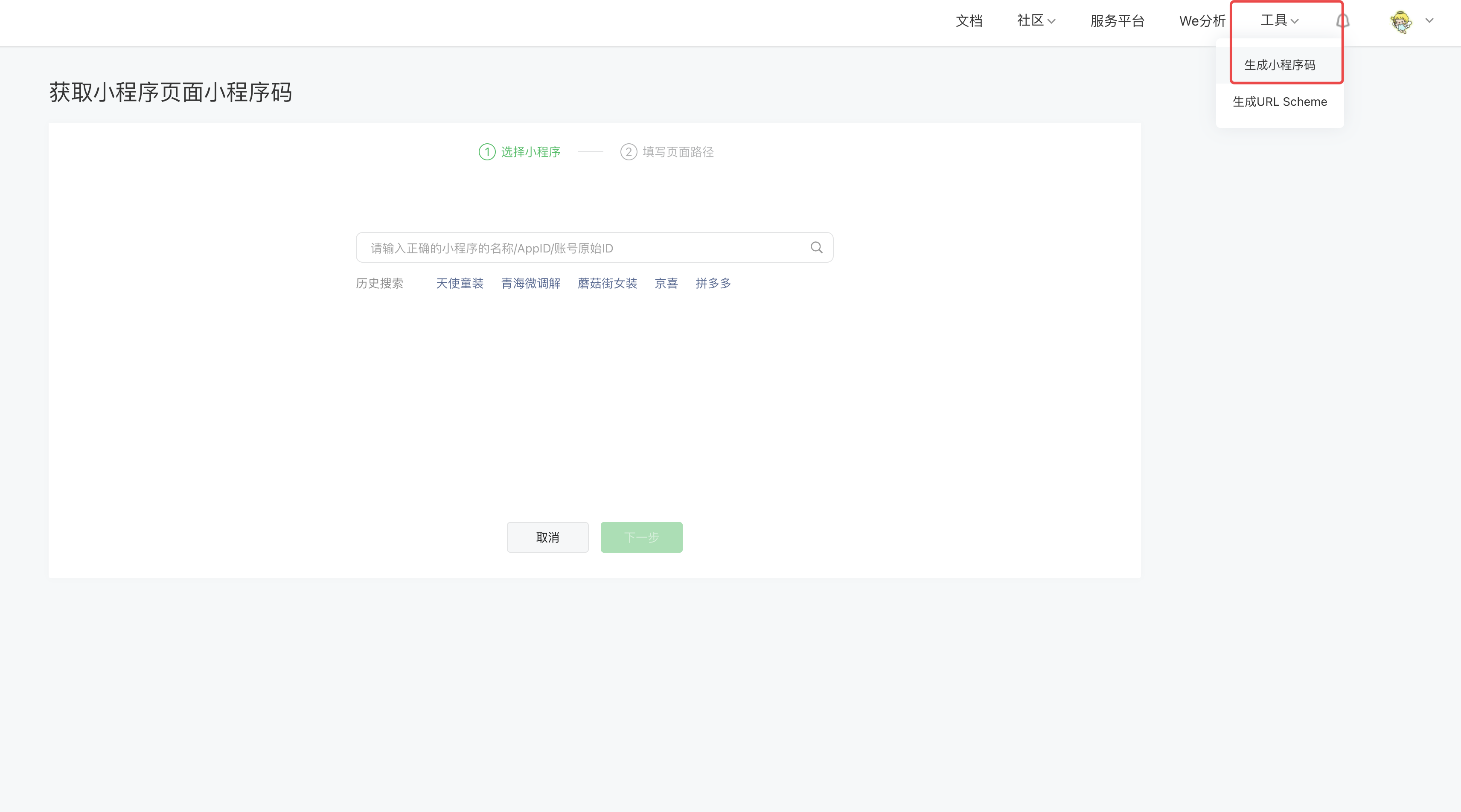Screen dimensions: 1461x812
Task: Select 生成URL Scheme from the tools menu
Action: 1280,101
